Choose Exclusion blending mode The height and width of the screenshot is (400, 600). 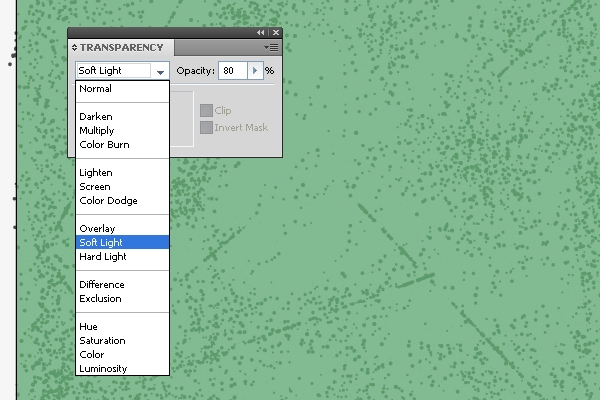coord(122,299)
